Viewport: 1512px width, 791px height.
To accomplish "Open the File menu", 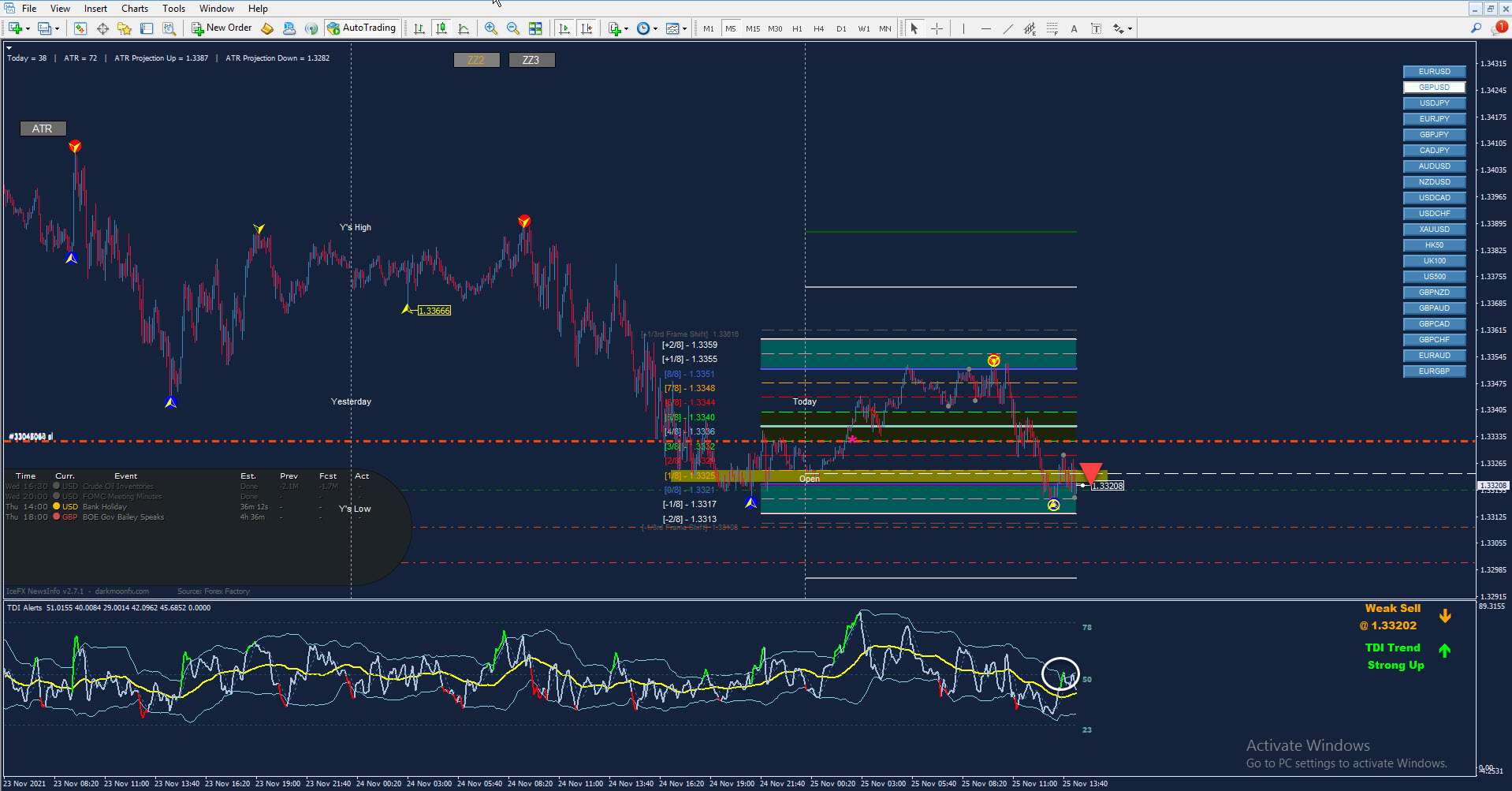I will click(29, 9).
